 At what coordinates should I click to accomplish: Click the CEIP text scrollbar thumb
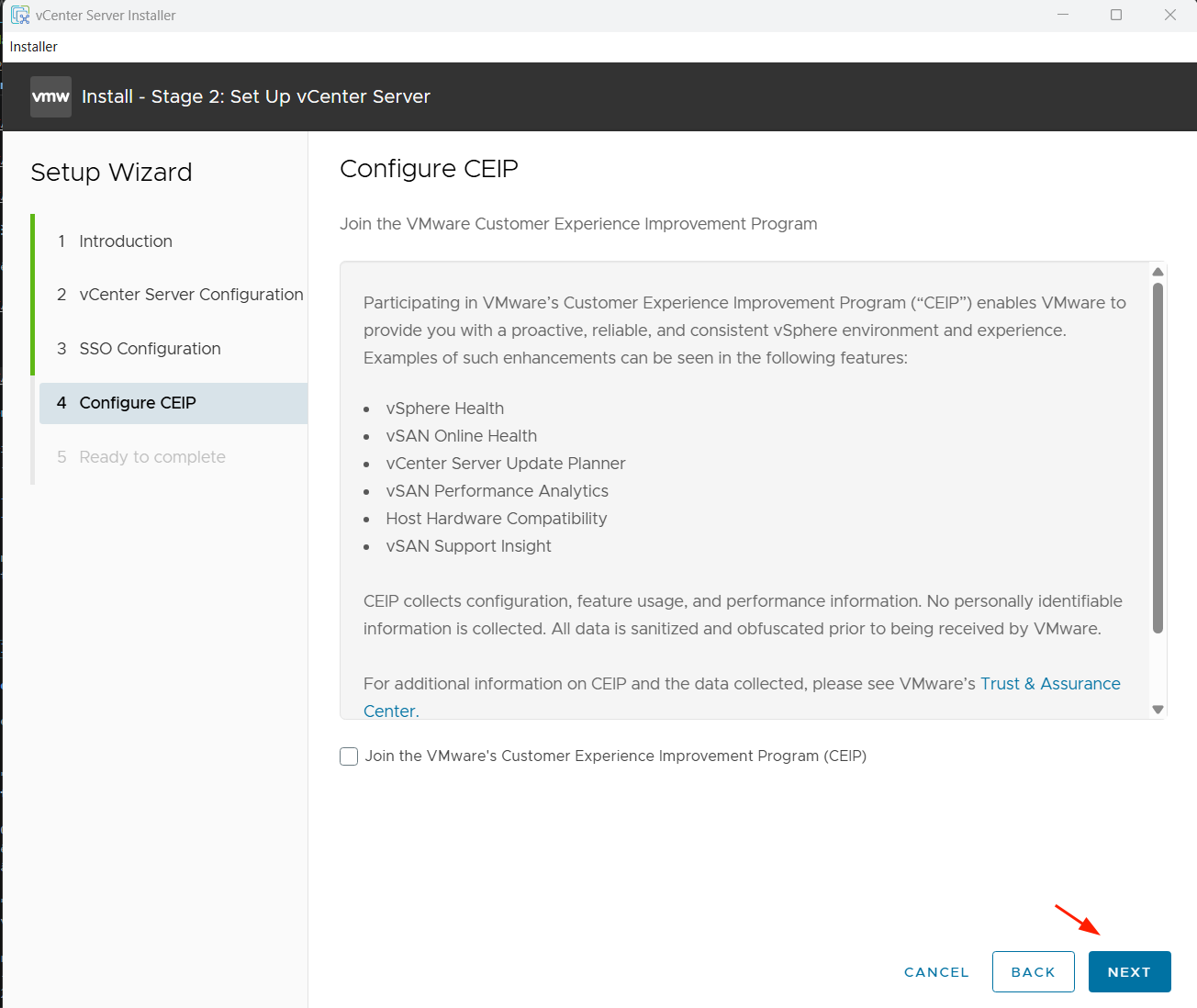[1158, 457]
